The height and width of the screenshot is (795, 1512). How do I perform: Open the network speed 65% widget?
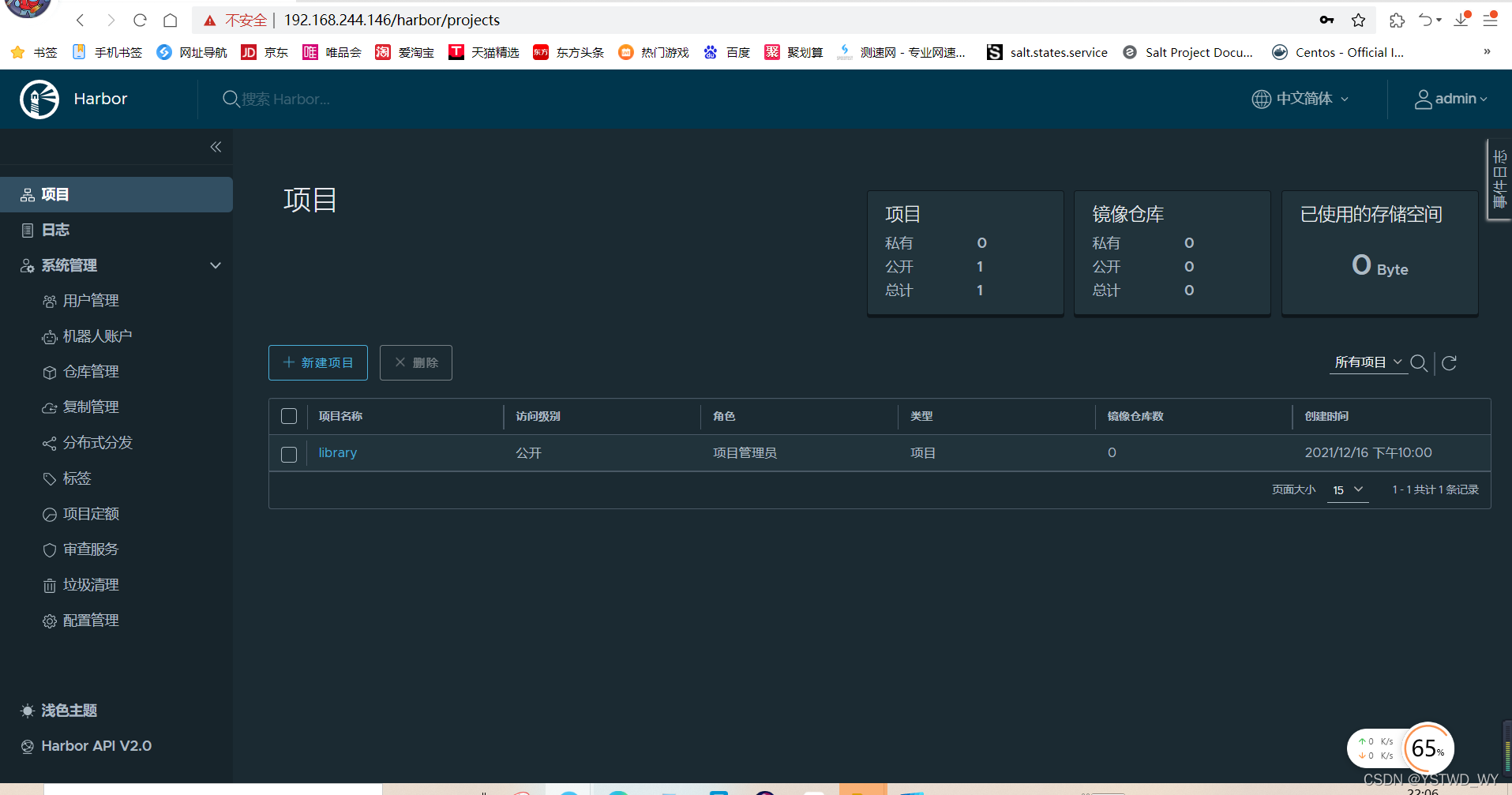coord(1428,748)
